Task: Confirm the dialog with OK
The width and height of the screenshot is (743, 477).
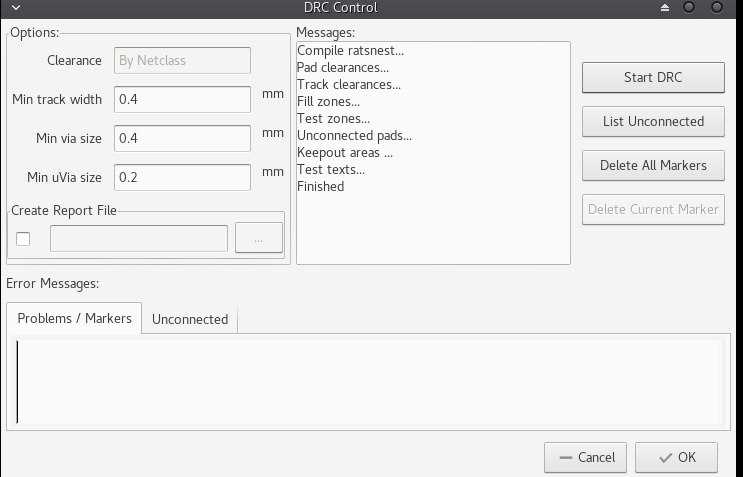Action: [x=676, y=457]
